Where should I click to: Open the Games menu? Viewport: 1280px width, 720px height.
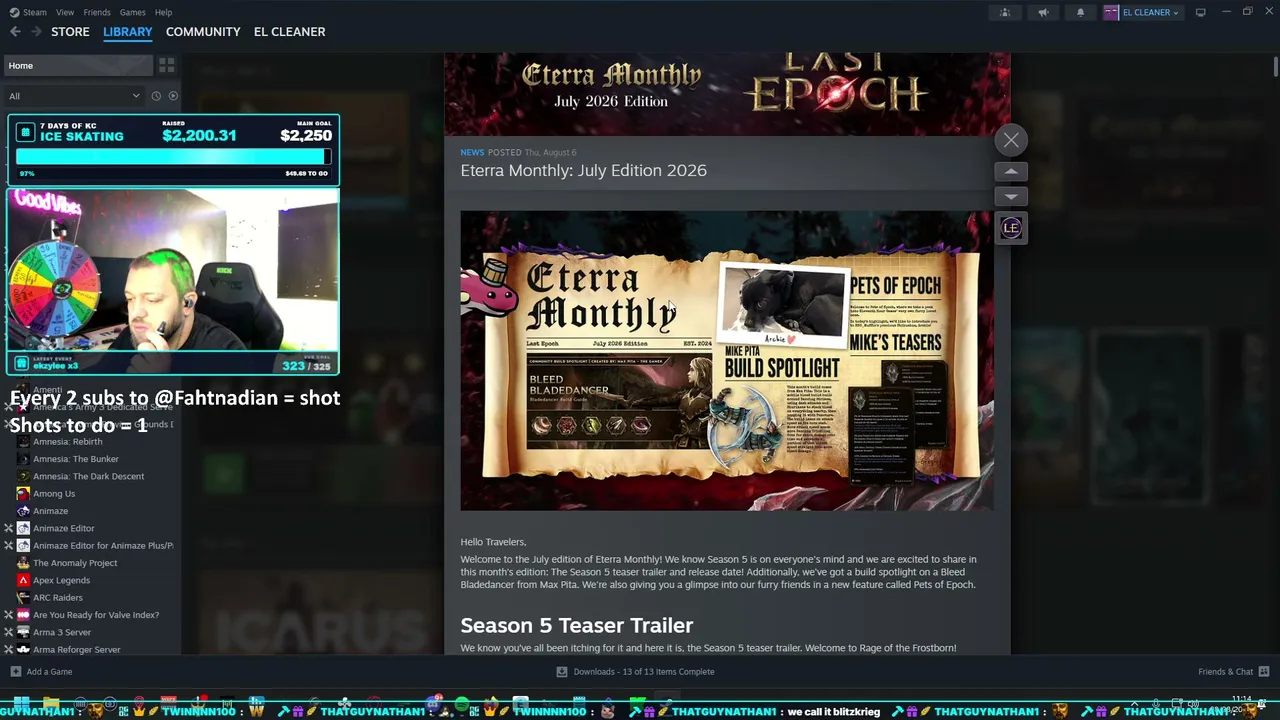[x=132, y=12]
